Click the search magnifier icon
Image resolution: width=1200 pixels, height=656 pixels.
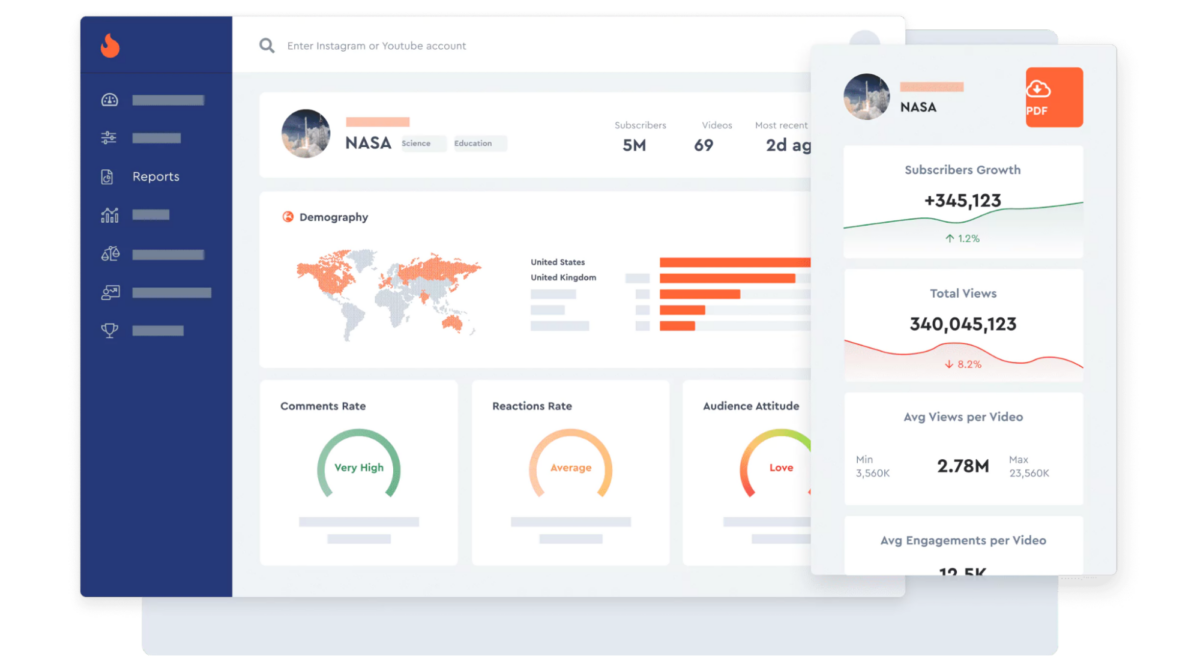coord(266,45)
